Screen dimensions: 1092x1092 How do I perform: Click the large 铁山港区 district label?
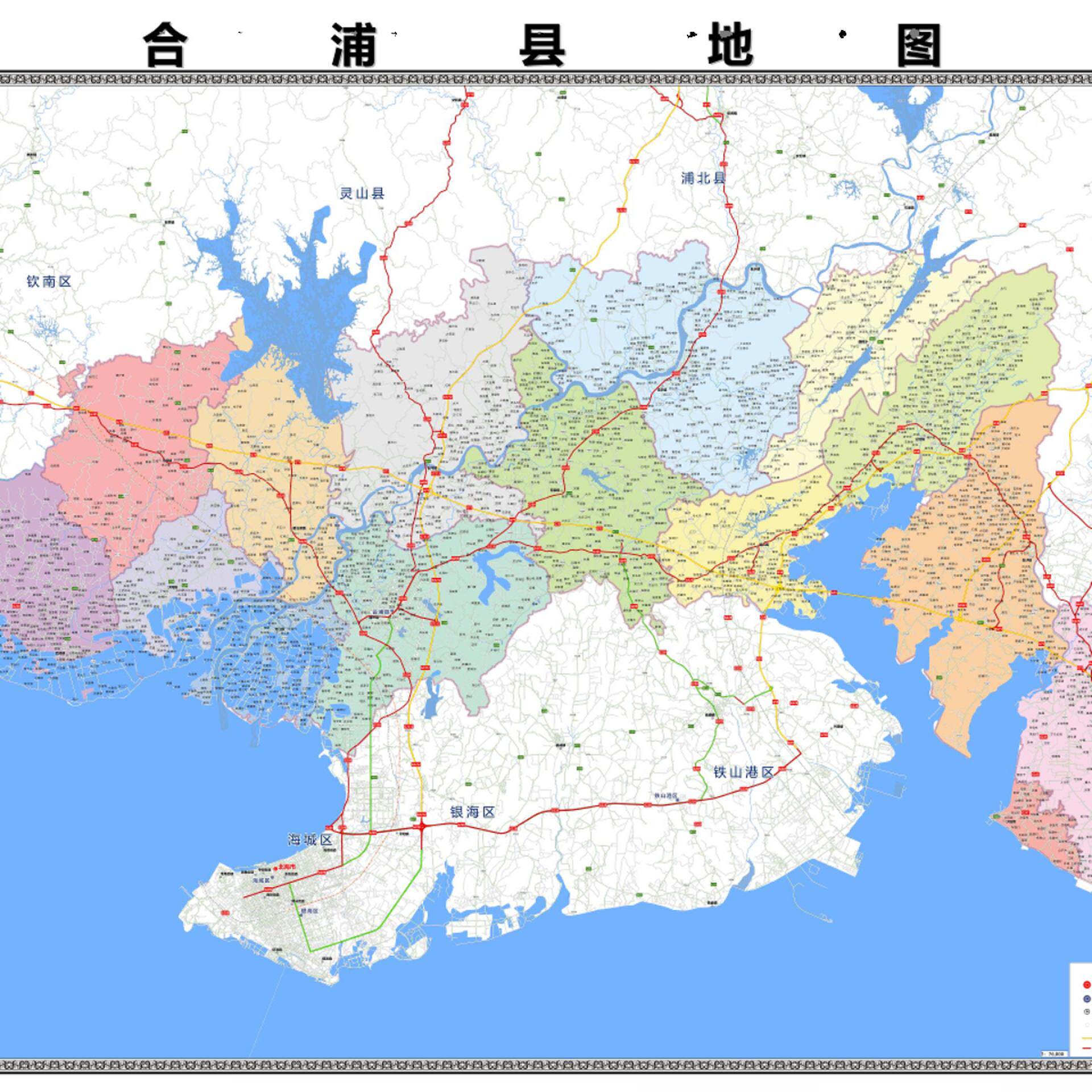pyautogui.click(x=744, y=772)
